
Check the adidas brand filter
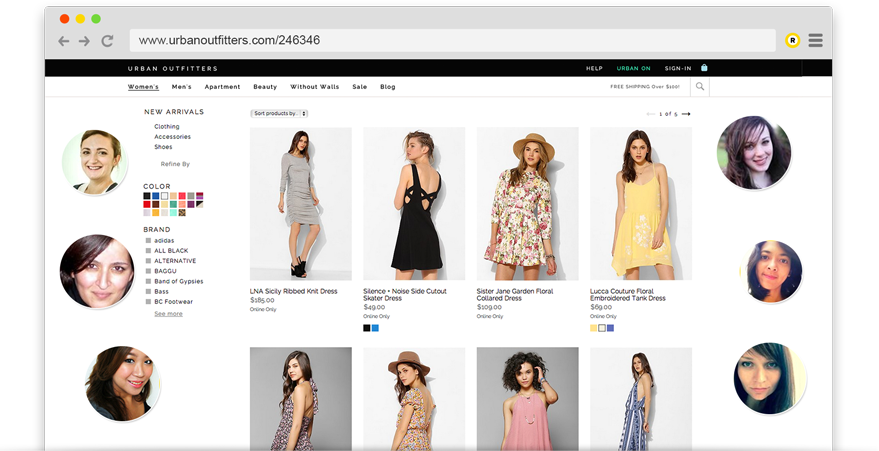click(148, 241)
